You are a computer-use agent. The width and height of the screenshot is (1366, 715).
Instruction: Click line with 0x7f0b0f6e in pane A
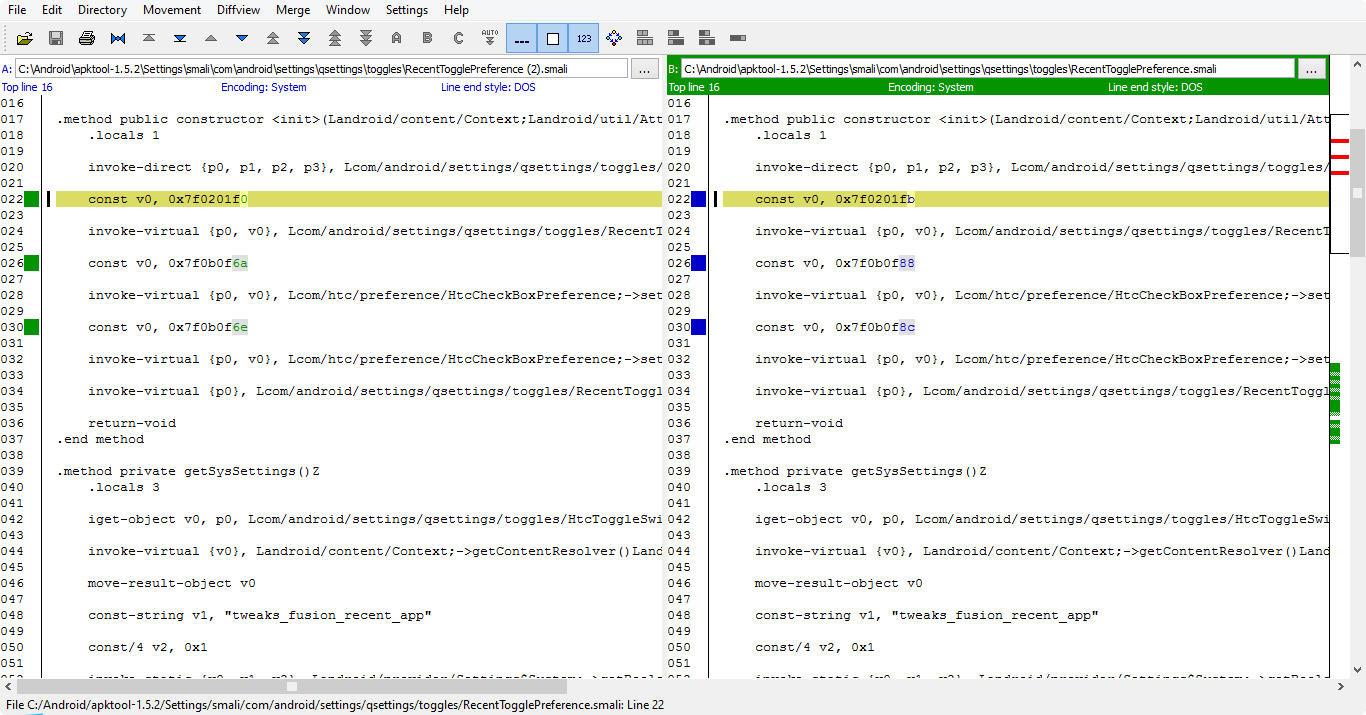pyautogui.click(x=168, y=327)
